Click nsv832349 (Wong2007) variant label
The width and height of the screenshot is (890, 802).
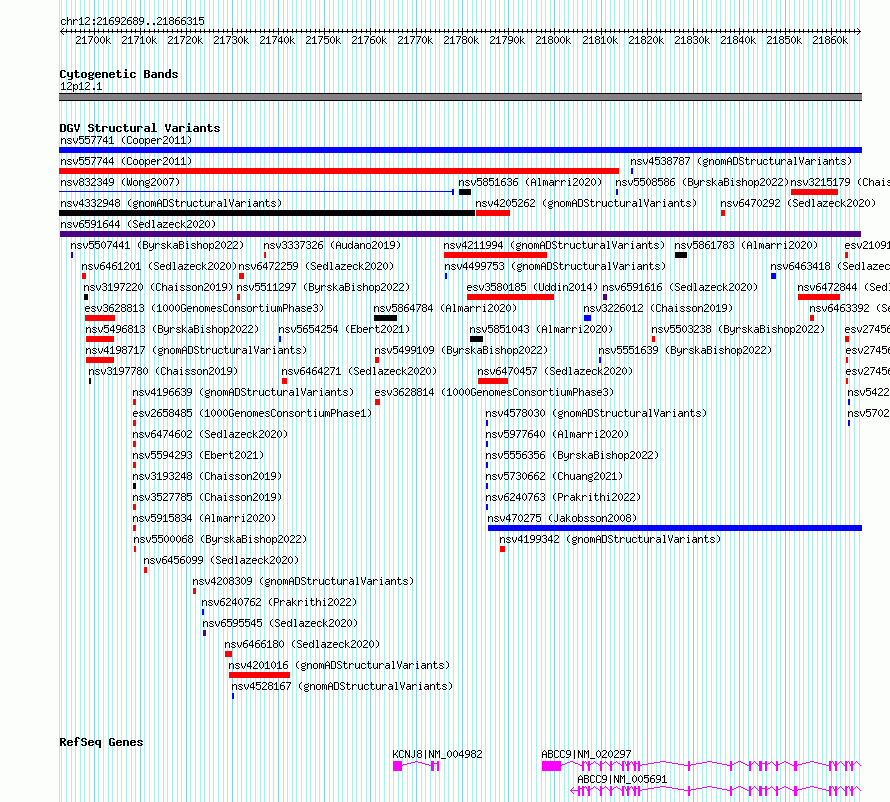(120, 182)
